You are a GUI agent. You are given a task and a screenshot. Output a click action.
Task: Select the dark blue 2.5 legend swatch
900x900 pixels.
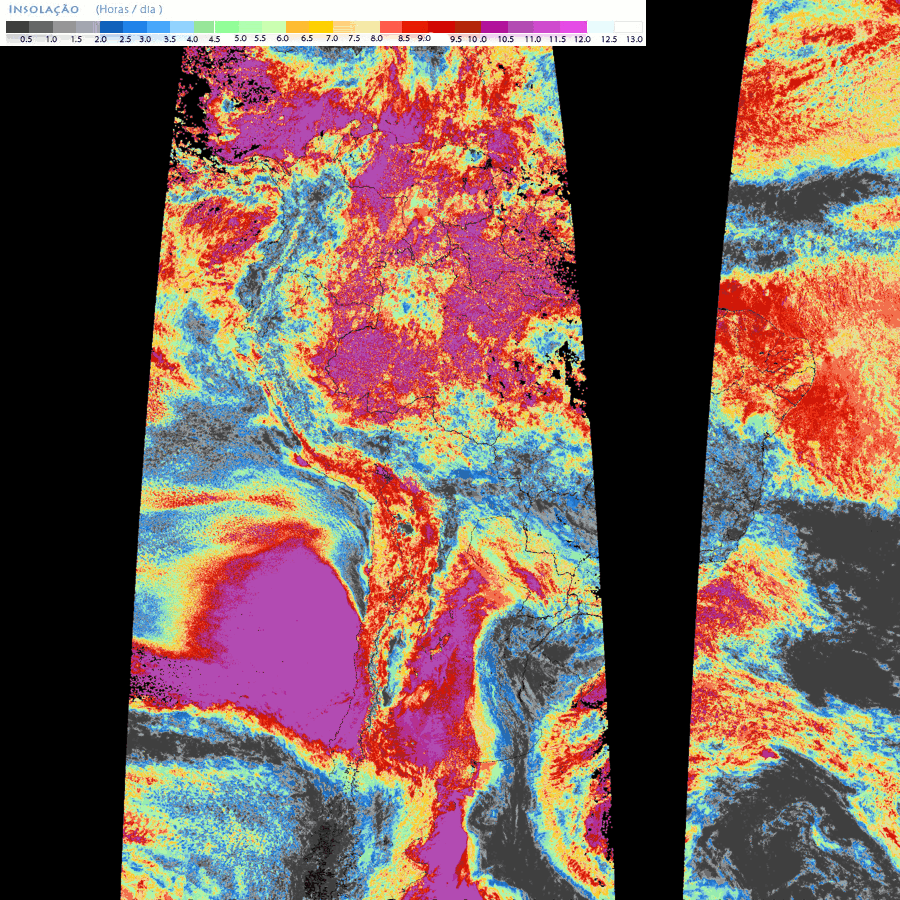110,26
